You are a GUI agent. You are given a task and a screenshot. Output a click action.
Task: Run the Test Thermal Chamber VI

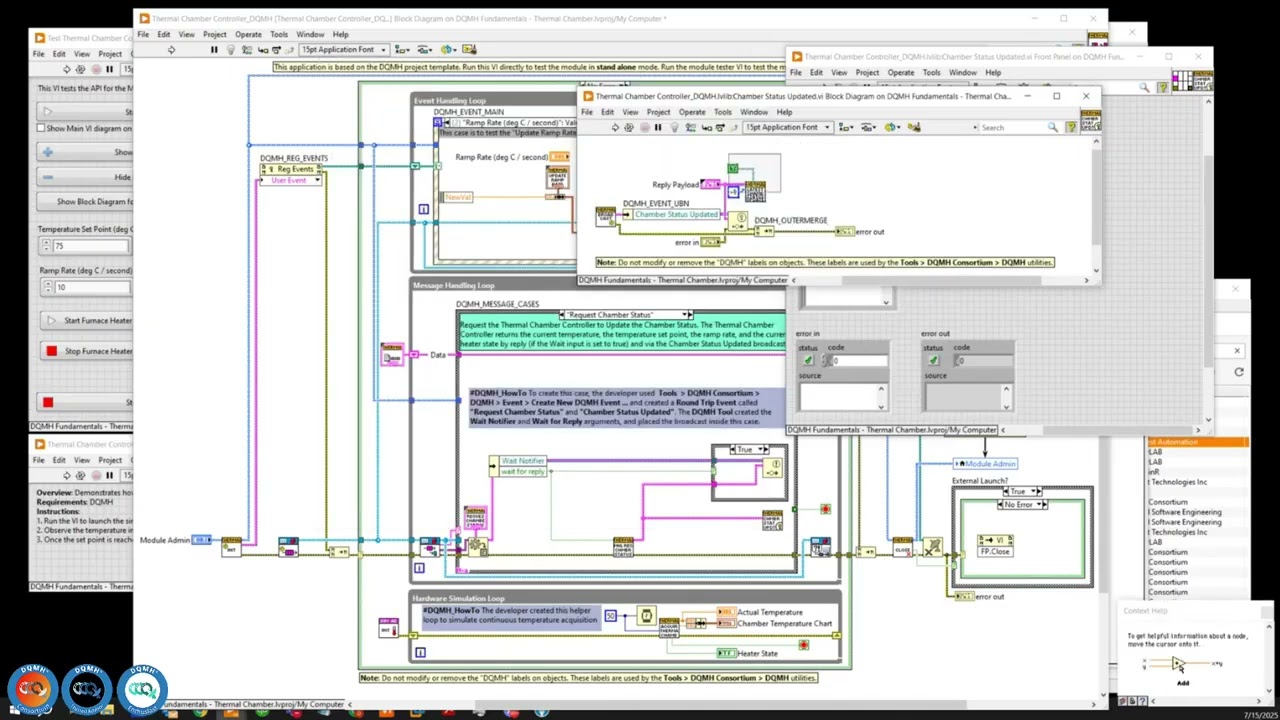[x=67, y=69]
